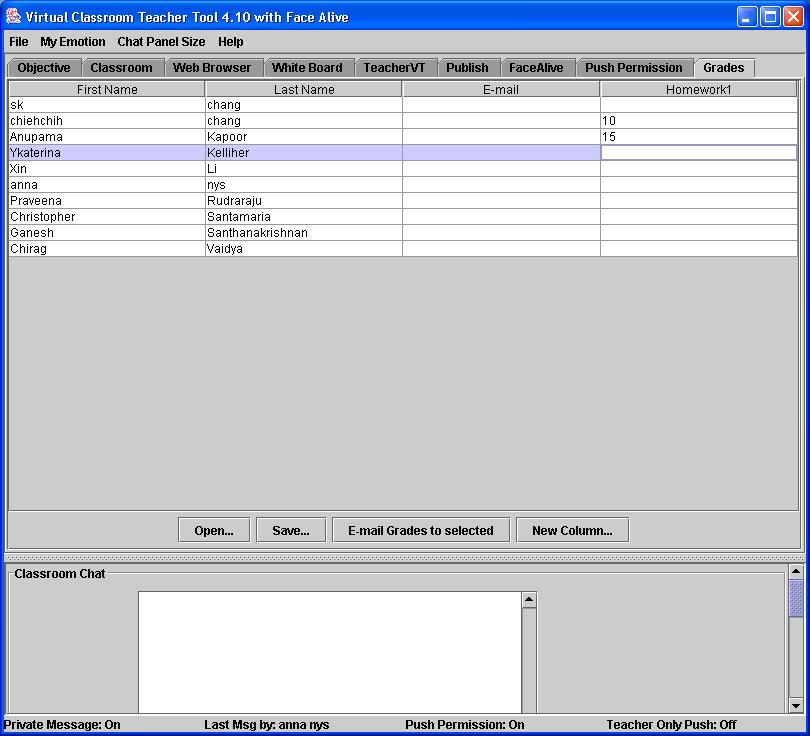Click scroll up arrow of Classroom Chat panel
Screen dimensions: 810x736
[x=796, y=572]
